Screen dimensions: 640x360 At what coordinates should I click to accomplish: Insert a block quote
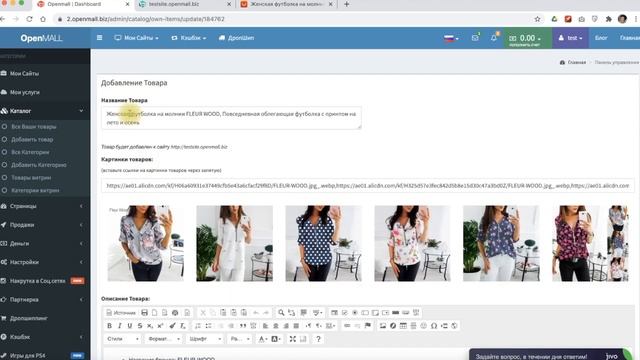click(243, 326)
